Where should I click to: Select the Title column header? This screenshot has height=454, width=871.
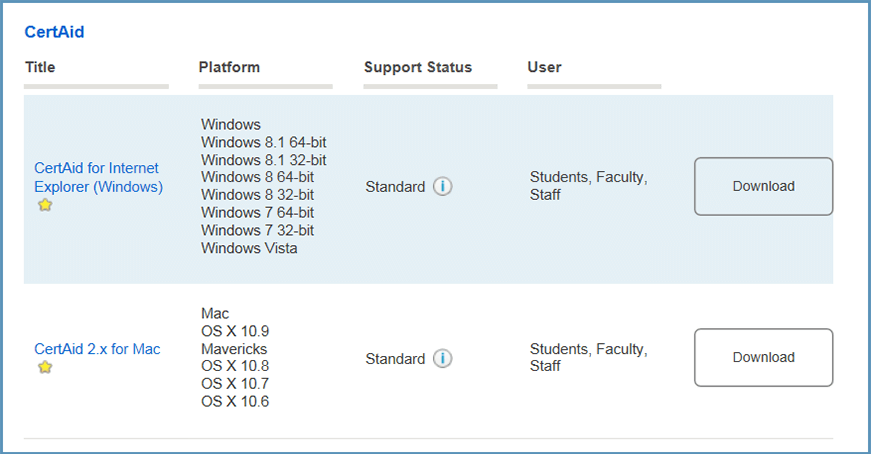pyautogui.click(x=40, y=67)
